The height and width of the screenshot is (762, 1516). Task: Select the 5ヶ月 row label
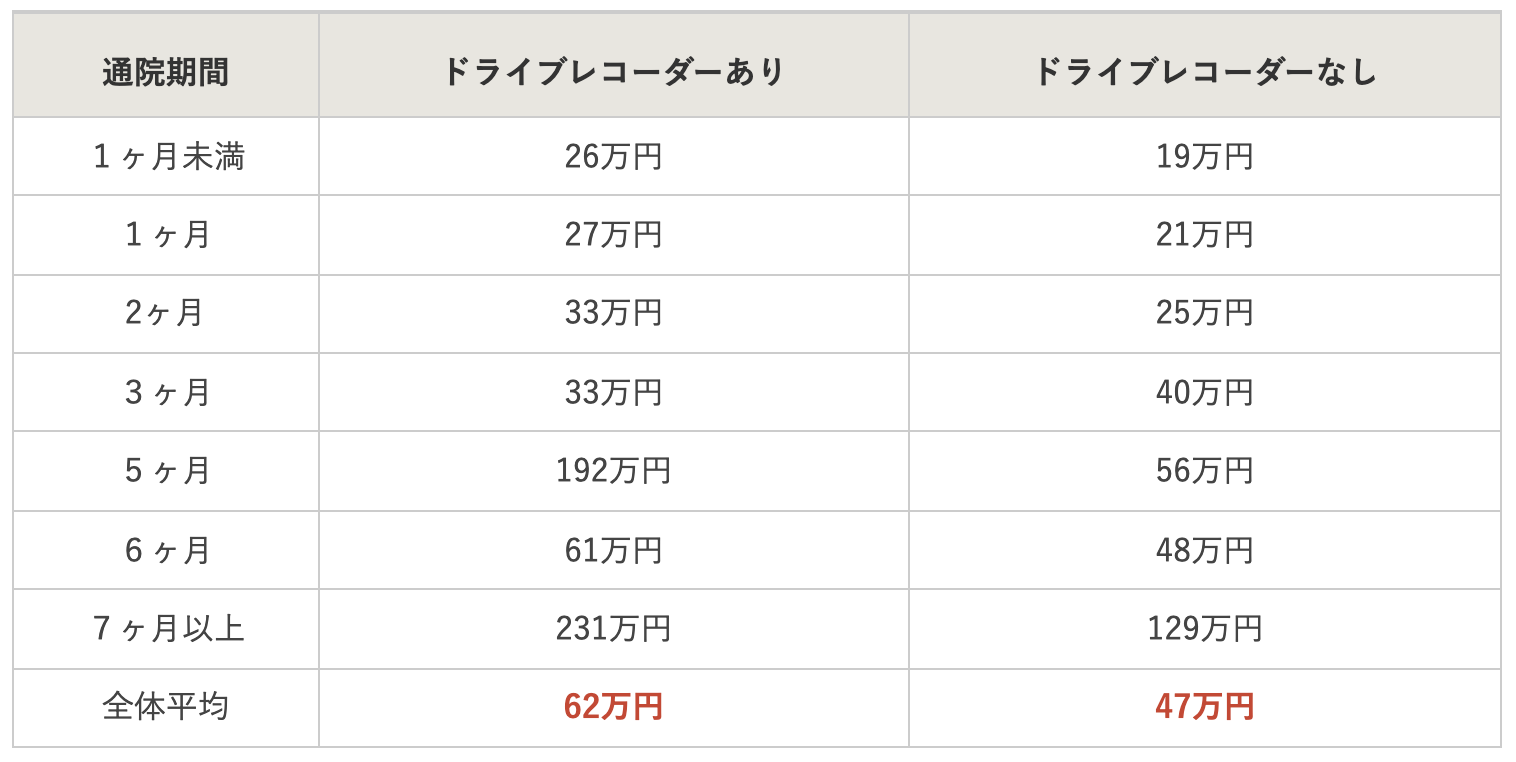pyautogui.click(x=166, y=471)
